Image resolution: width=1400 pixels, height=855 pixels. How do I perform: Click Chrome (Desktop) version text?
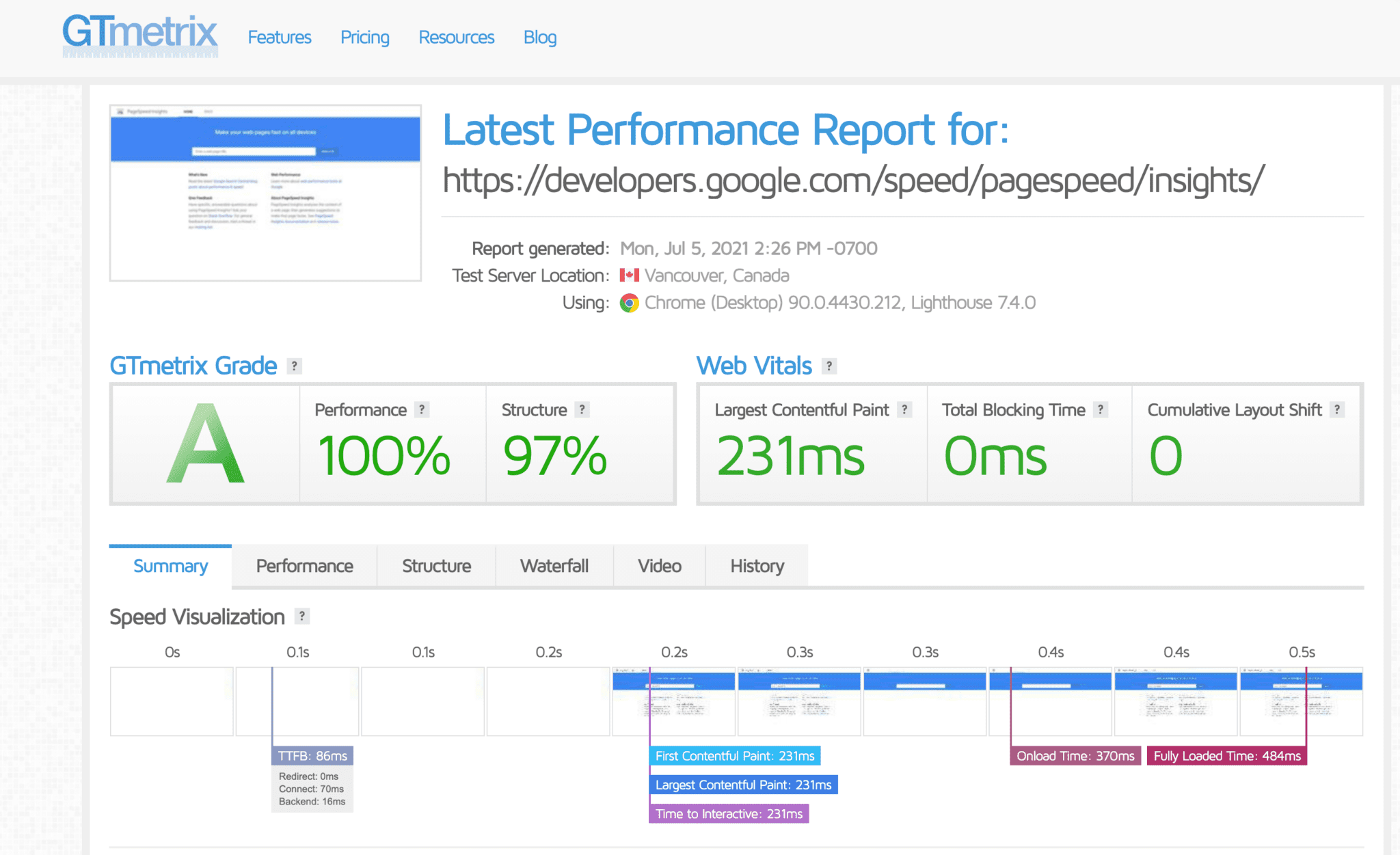(840, 303)
